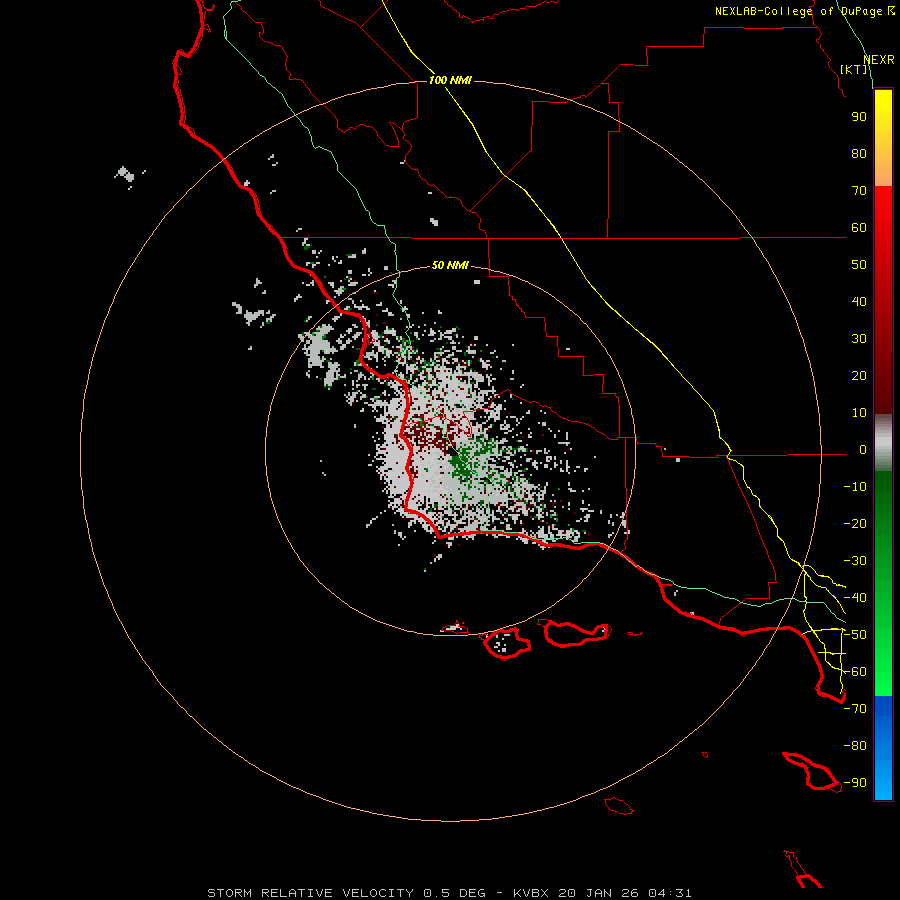Pick the blue segment of the color bar
This screenshot has height=900, width=900.
click(x=883, y=748)
